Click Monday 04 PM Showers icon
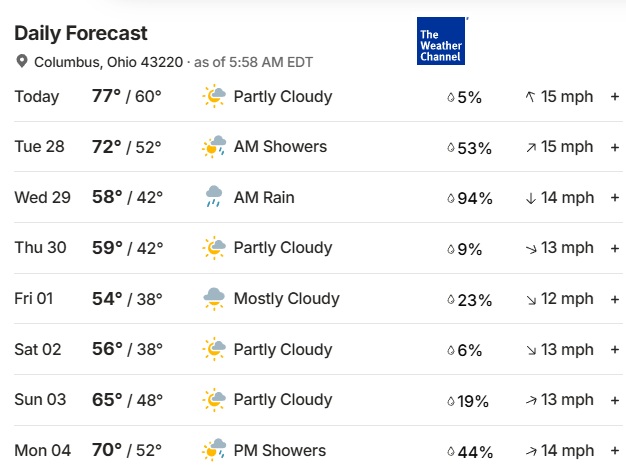The image size is (626, 473). tap(214, 450)
